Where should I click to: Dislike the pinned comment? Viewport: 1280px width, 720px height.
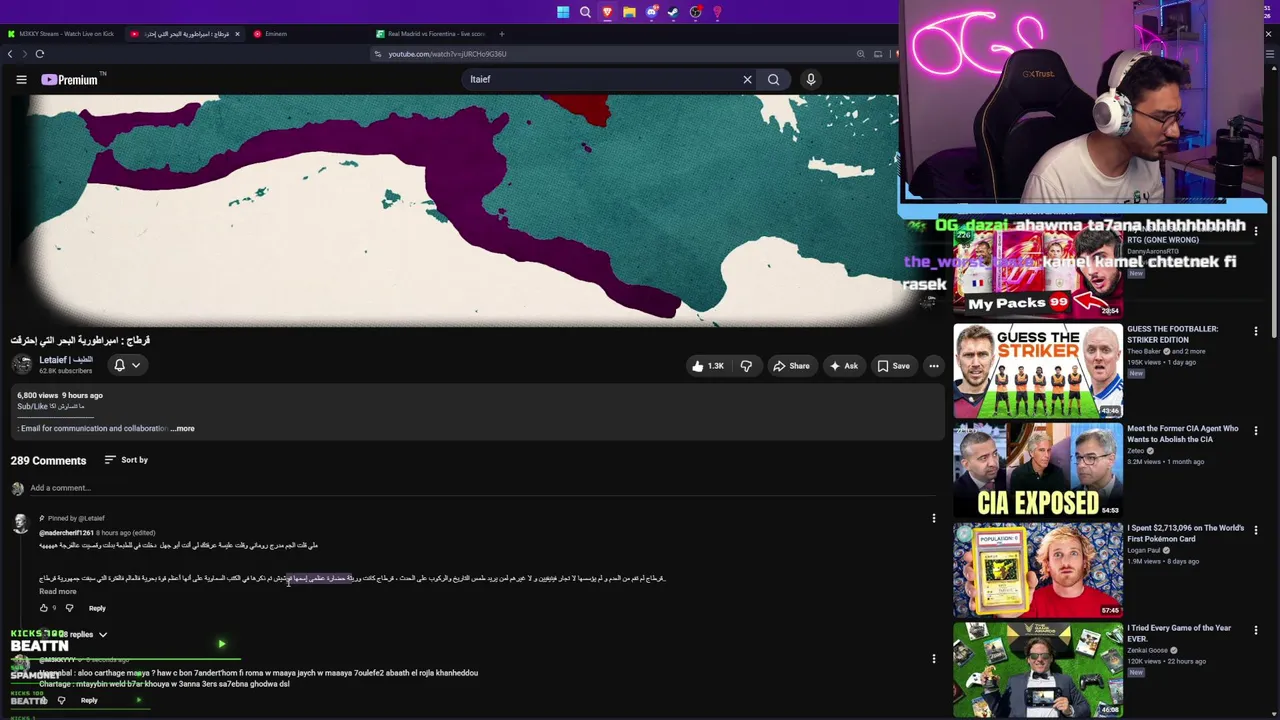(69, 608)
